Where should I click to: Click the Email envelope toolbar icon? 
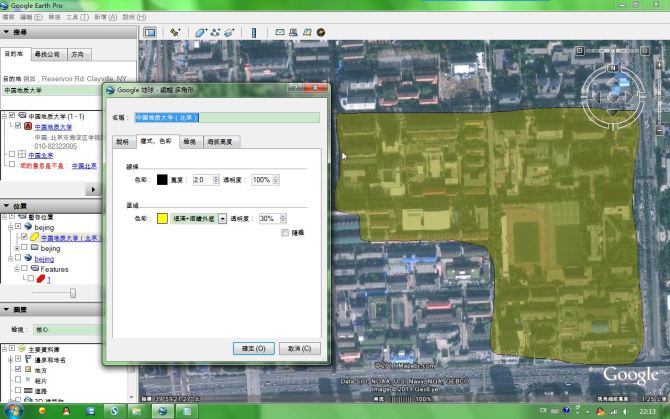coord(280,32)
